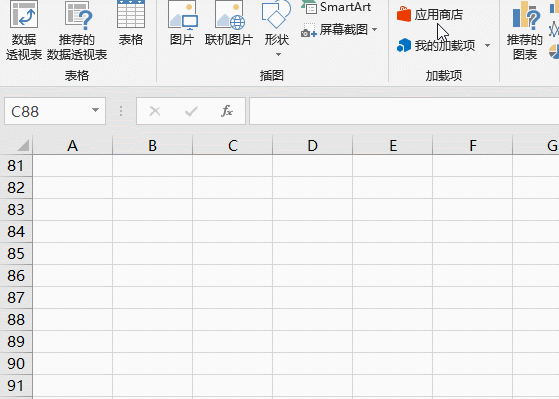Screen dimensions: 559x399
Task: Insert online pictures (联机图片)
Action: [229, 24]
